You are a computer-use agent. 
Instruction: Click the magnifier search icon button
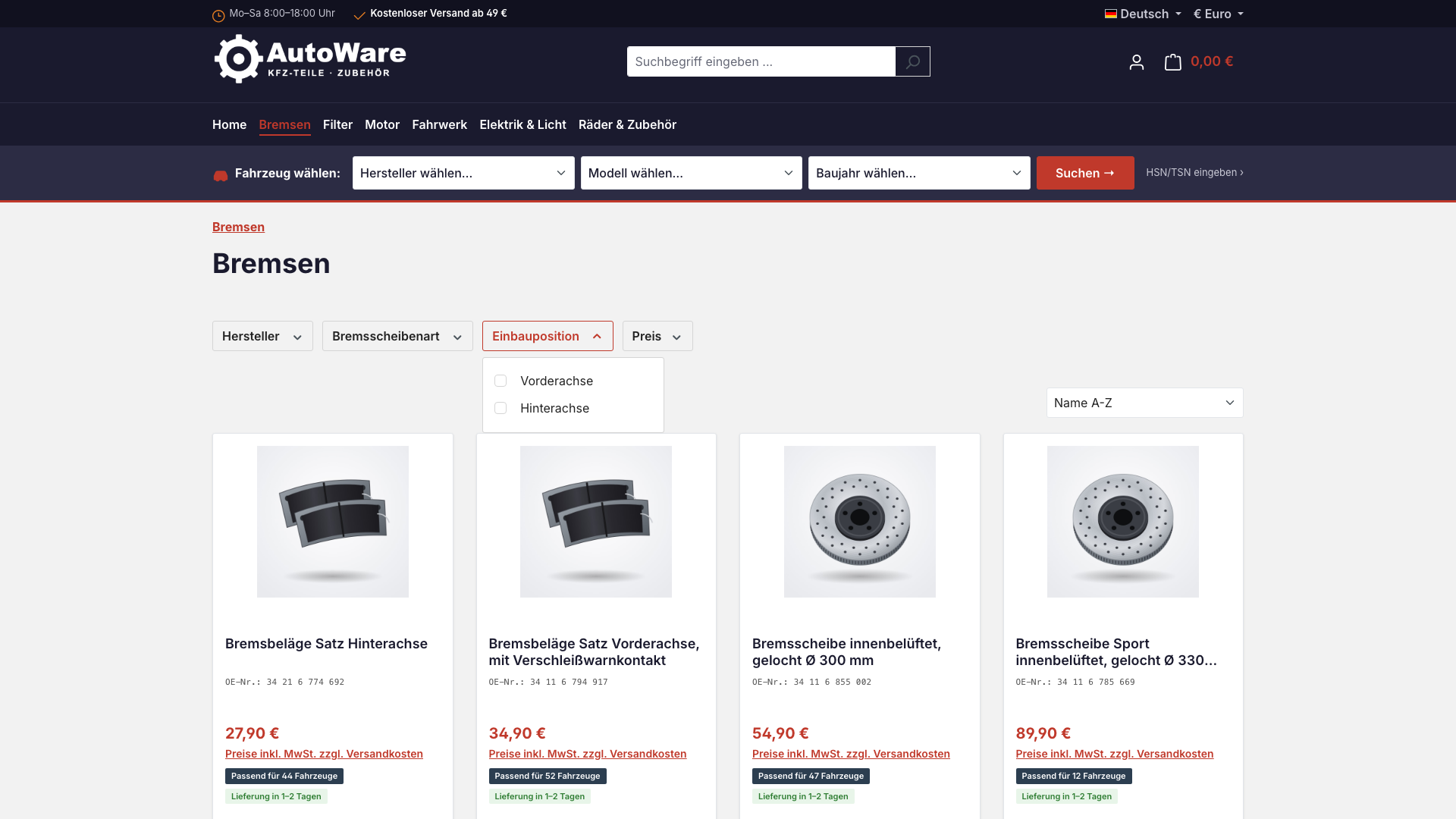click(912, 61)
